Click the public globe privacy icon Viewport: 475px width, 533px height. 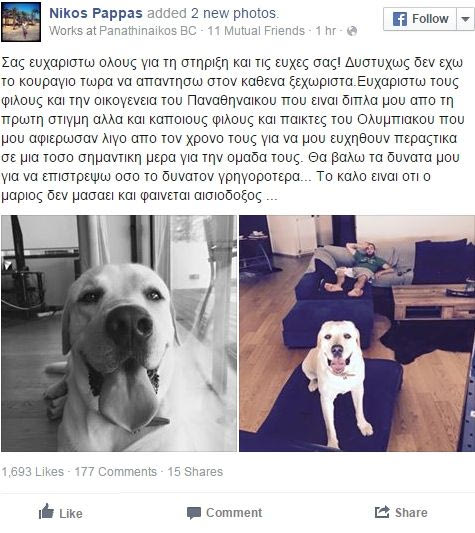(x=352, y=31)
